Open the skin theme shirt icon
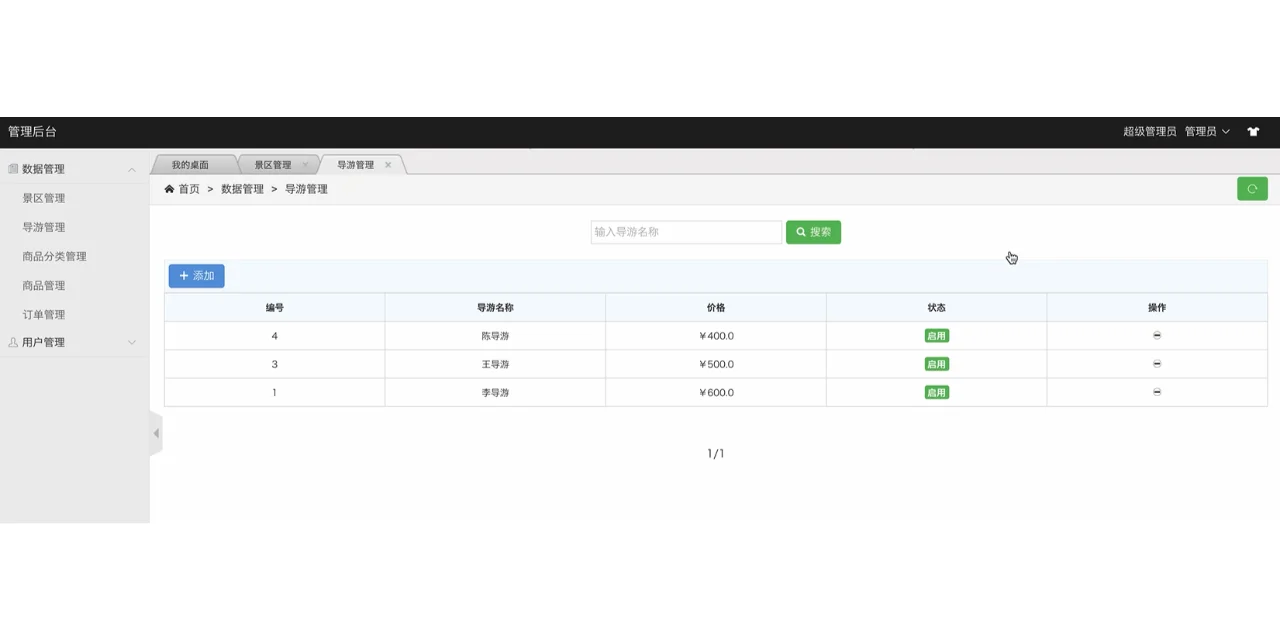The image size is (1280, 639). [x=1253, y=132]
